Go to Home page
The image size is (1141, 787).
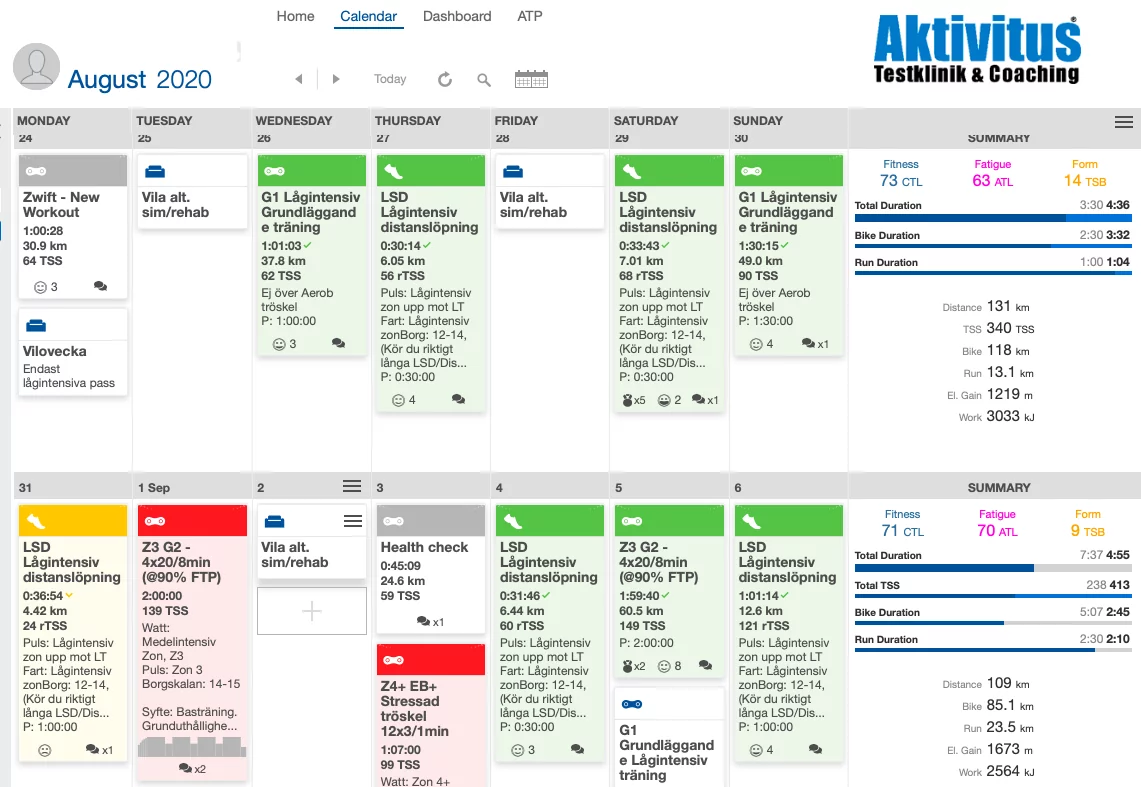[295, 16]
